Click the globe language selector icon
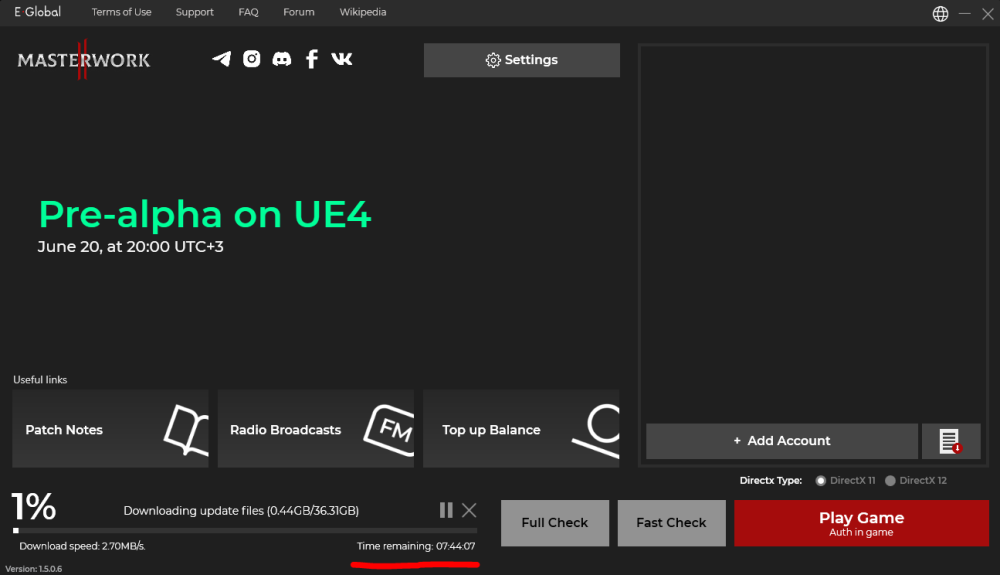Screen dimensions: 1000x575 click(x=940, y=13)
